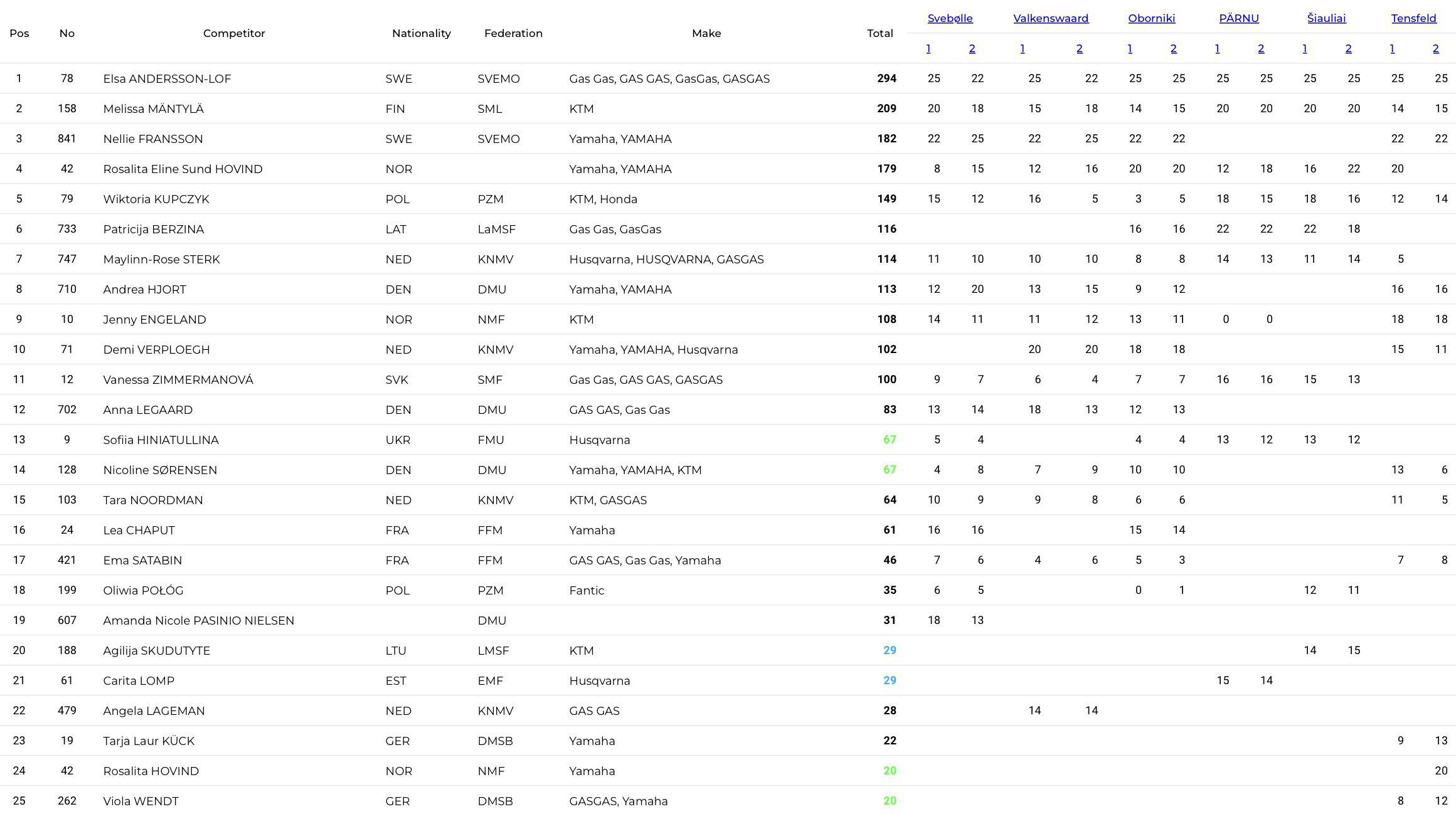Viewport: 1456px width, 814px height.
Task: Click the No column header
Action: click(66, 33)
